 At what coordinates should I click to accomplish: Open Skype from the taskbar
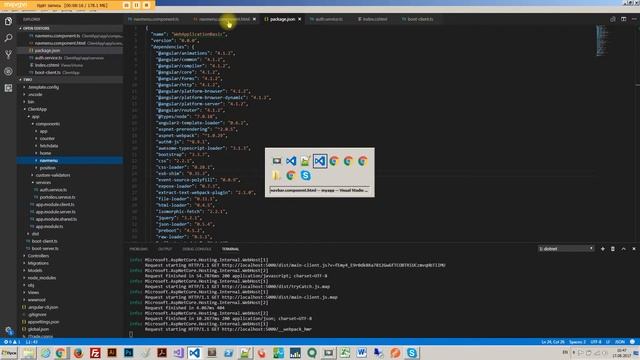tap(412, 353)
